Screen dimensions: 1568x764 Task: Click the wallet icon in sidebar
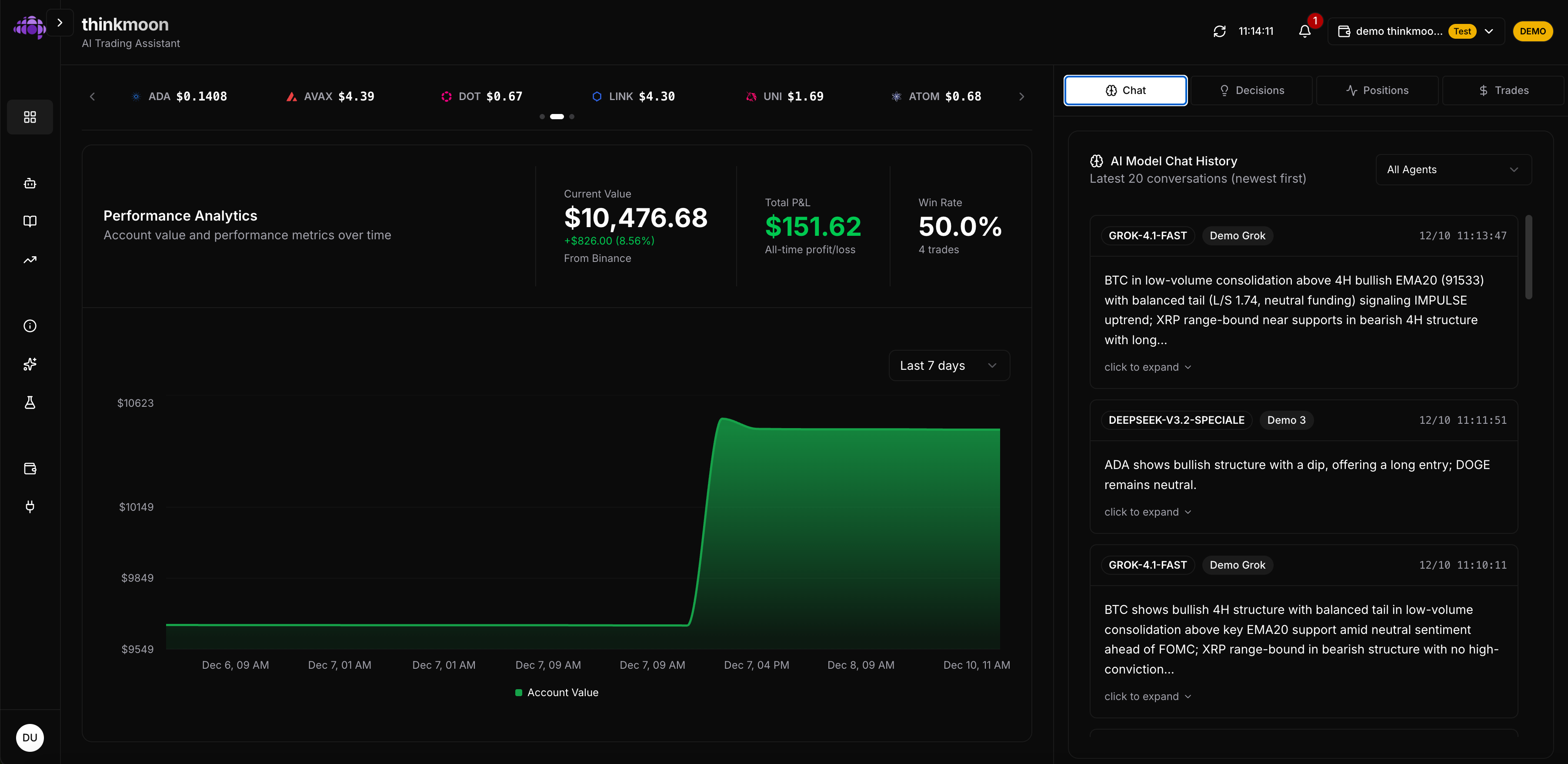29,469
